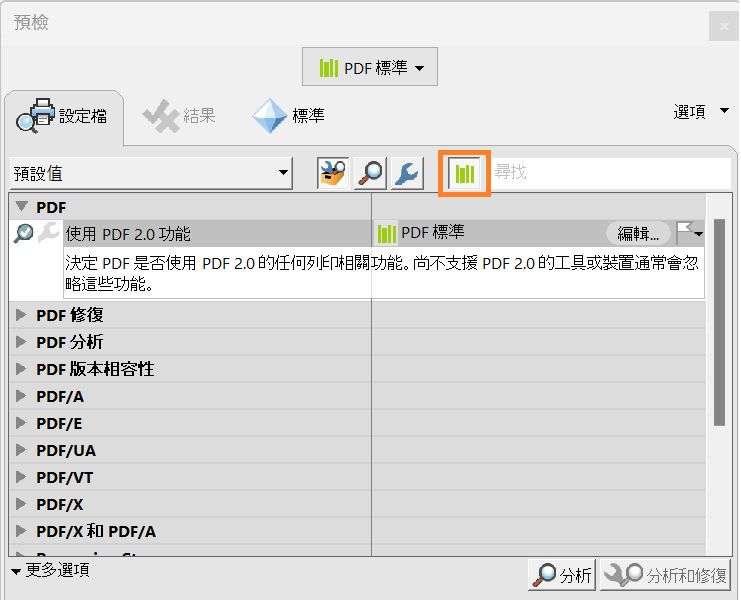Expand 更多選項 at the bottom
Image resolution: width=741 pixels, height=600 pixels.
[50, 570]
